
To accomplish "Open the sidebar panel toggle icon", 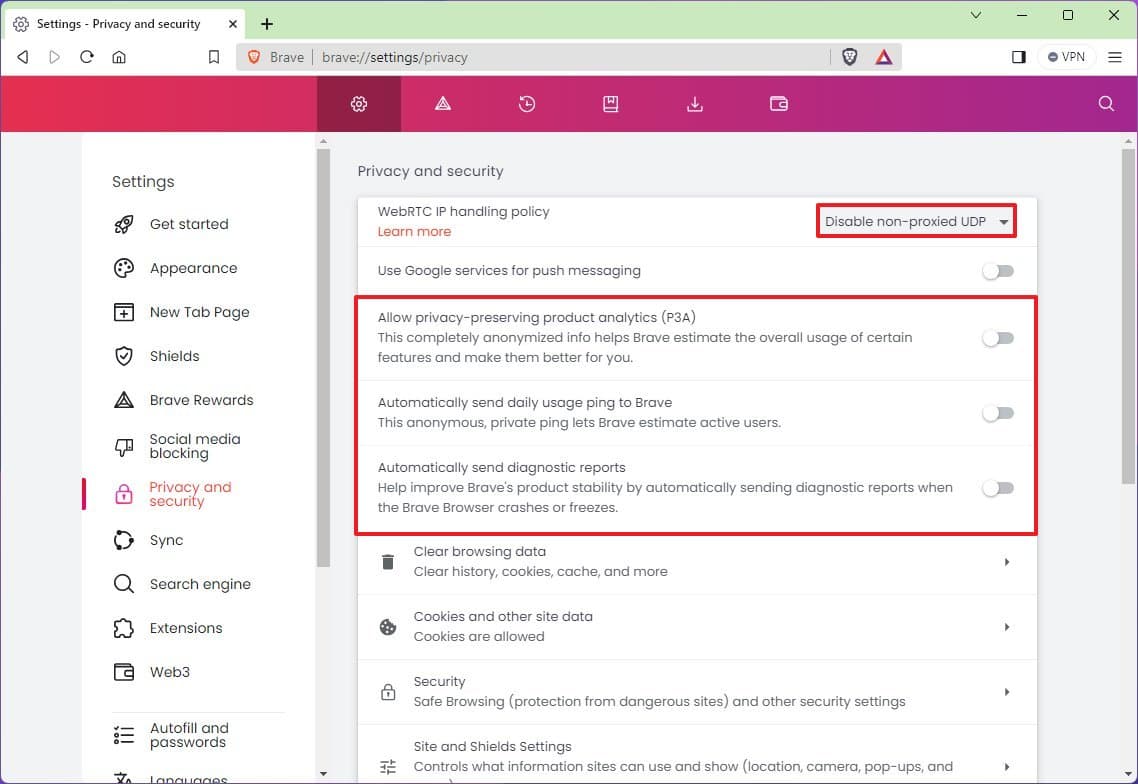I will point(1019,57).
